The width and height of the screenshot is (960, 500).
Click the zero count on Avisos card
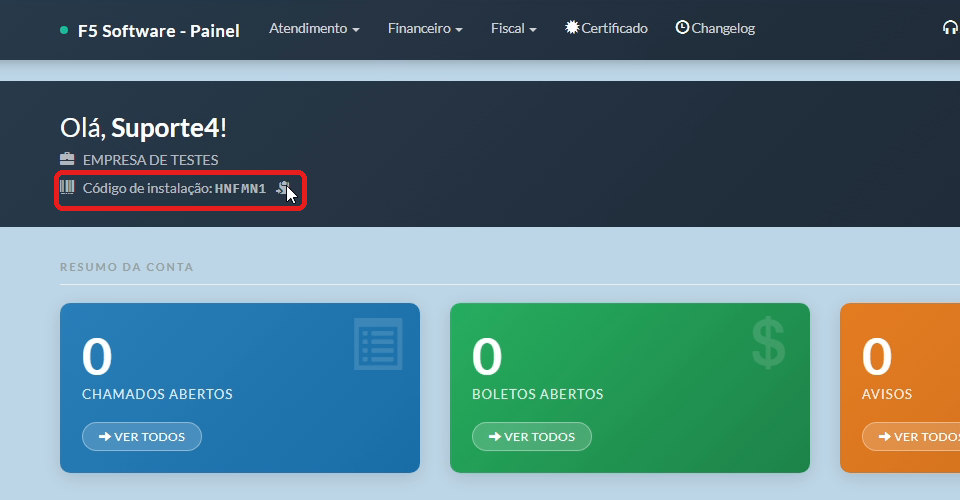click(x=877, y=356)
